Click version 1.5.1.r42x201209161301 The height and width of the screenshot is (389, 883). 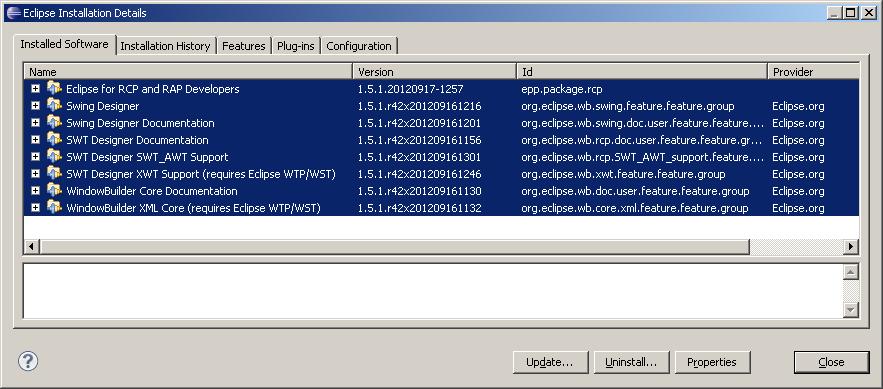point(420,157)
